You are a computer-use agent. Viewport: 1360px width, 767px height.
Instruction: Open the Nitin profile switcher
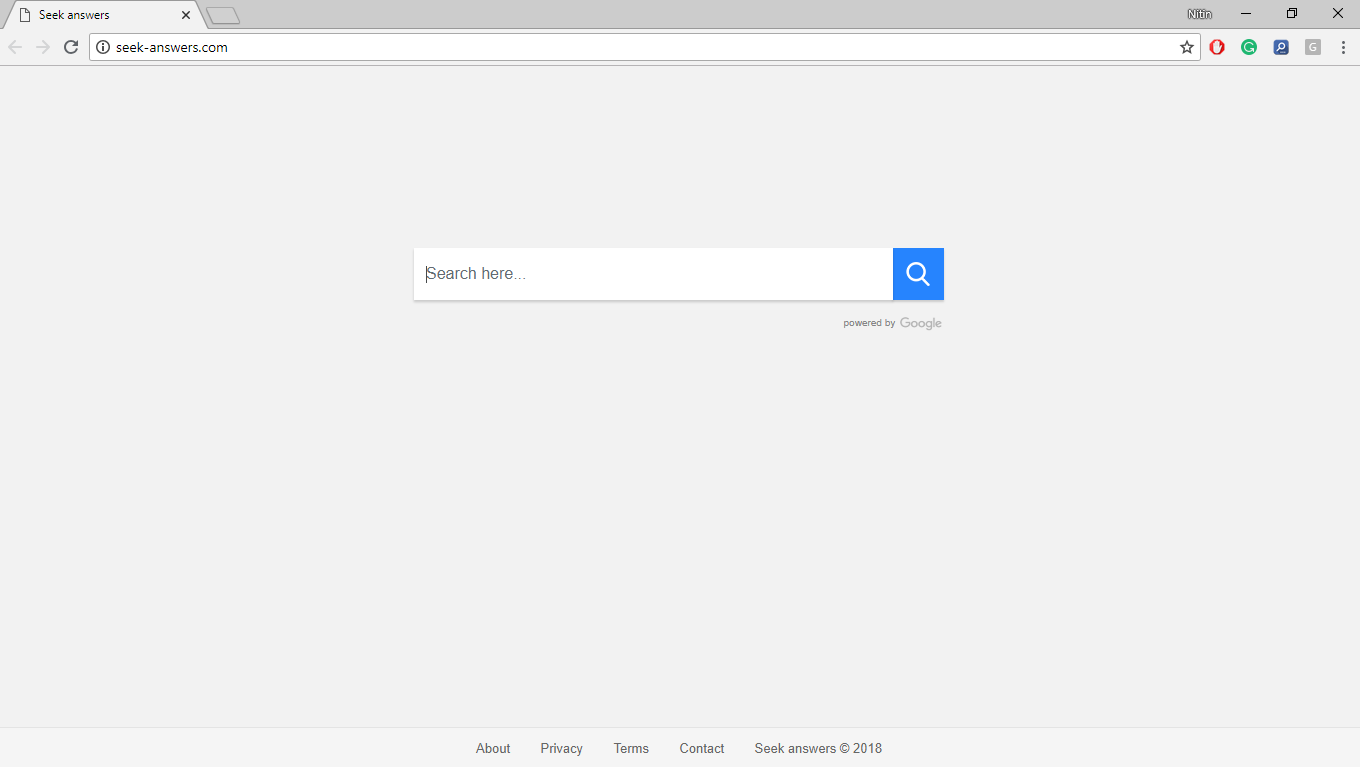[1199, 14]
